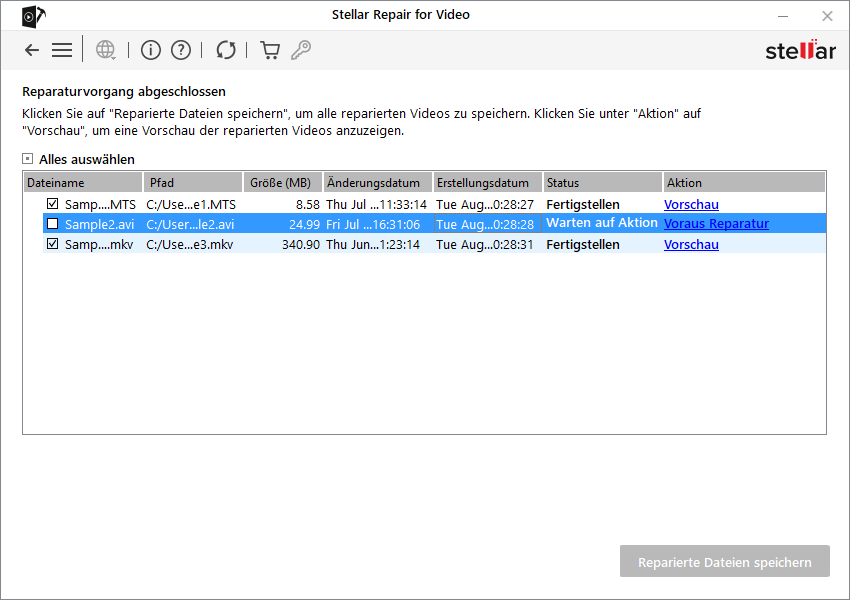This screenshot has height=600, width=850.
Task: Click path C:/Use...e3.mkv
Action: [189, 244]
